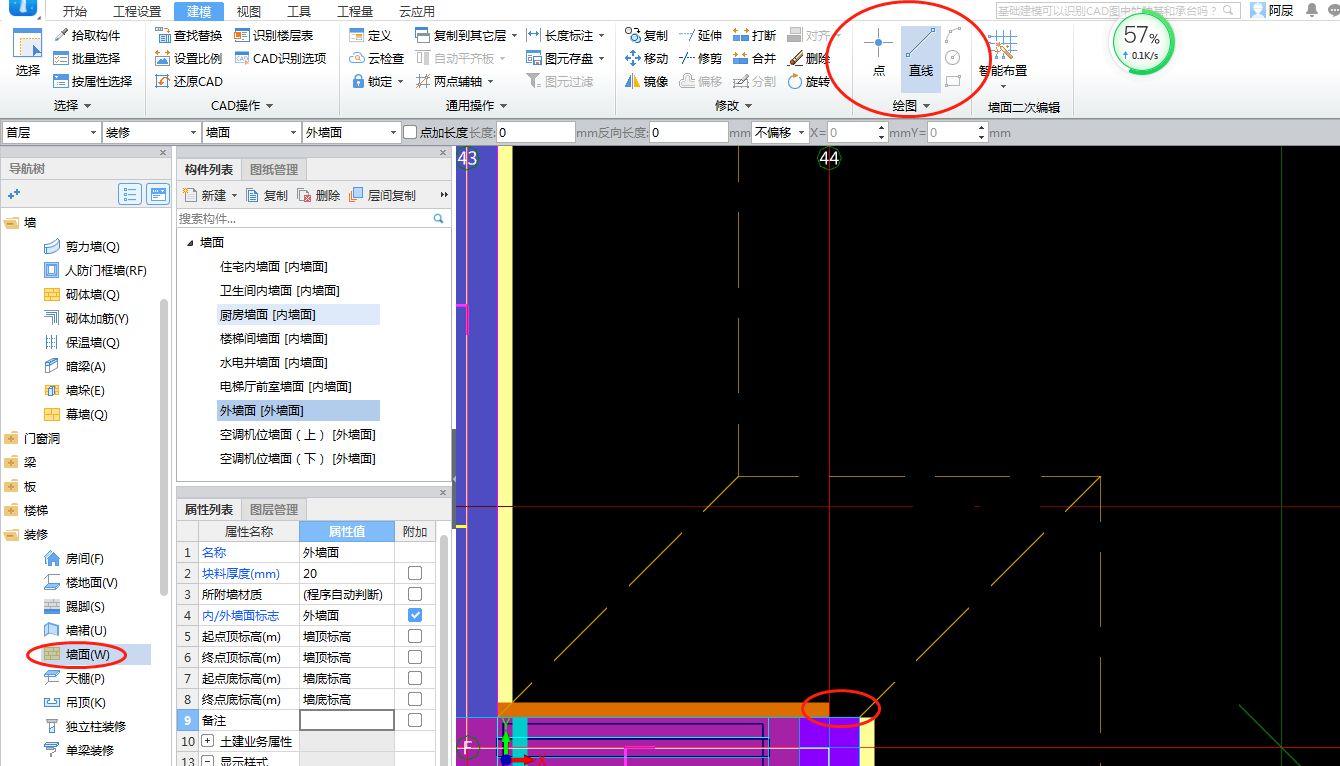This screenshot has height=766, width=1340.
Task: Switch to the 图层管理 tab
Action: tap(273, 509)
